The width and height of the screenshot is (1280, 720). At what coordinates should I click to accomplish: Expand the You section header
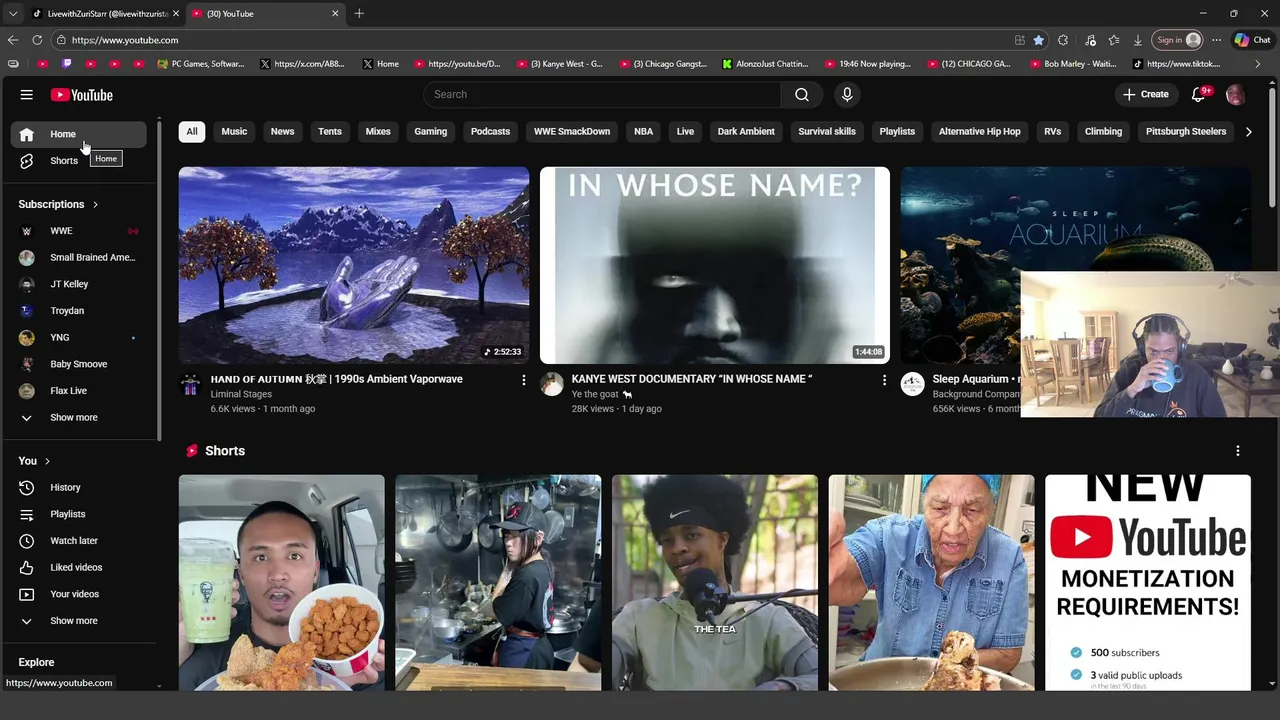click(34, 461)
